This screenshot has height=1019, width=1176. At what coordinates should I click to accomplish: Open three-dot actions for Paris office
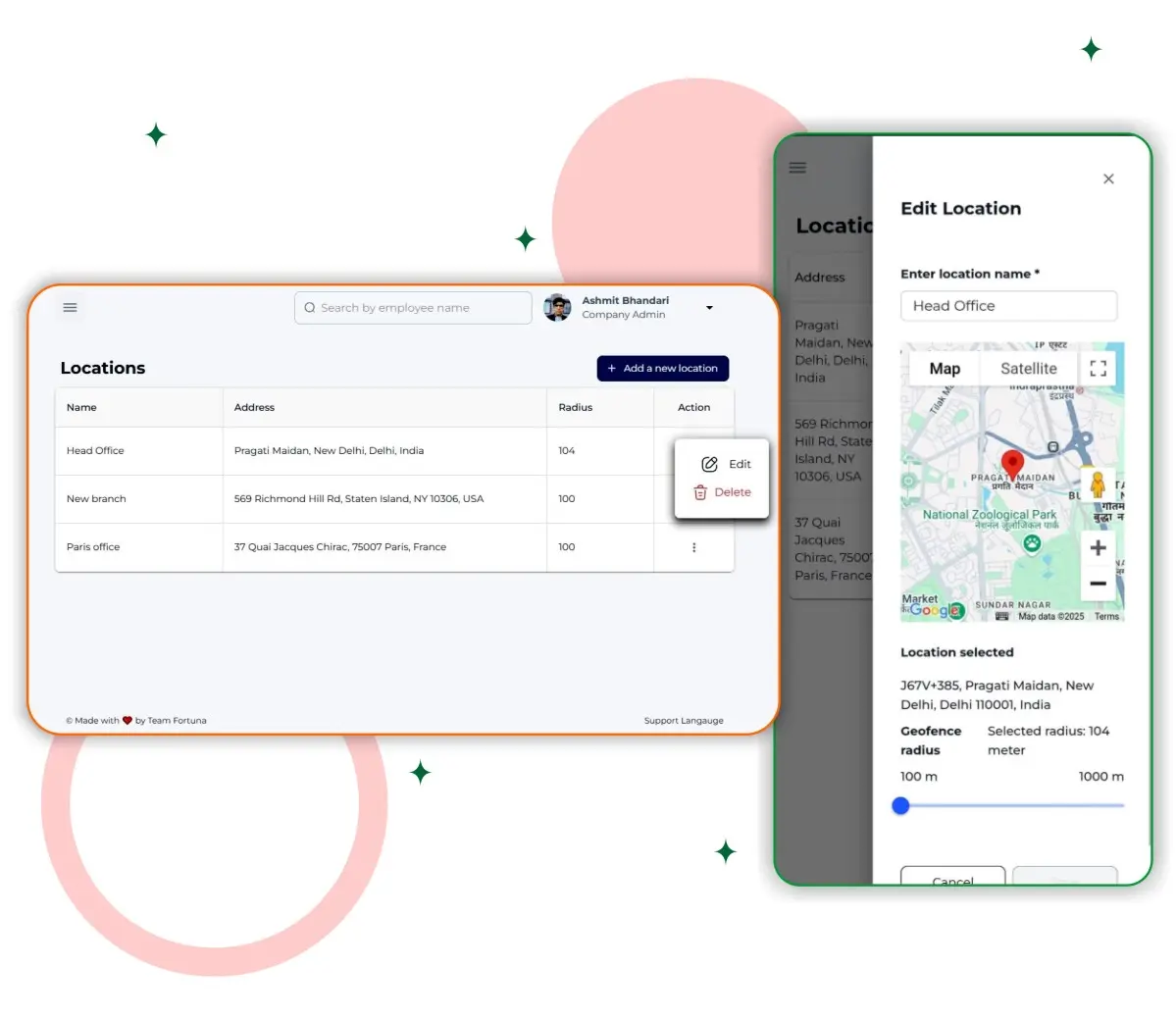point(693,547)
